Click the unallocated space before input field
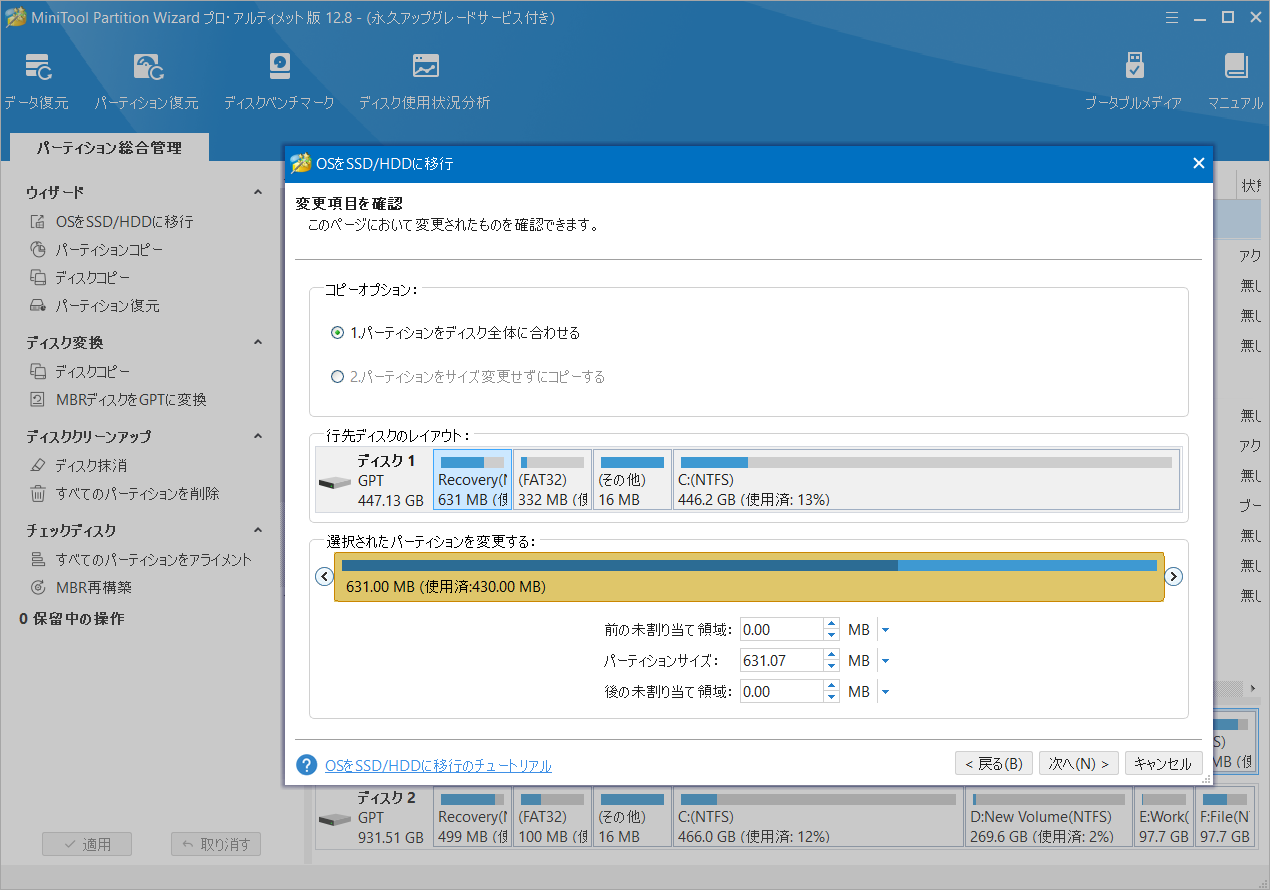Viewport: 1270px width, 890px height. coord(781,631)
